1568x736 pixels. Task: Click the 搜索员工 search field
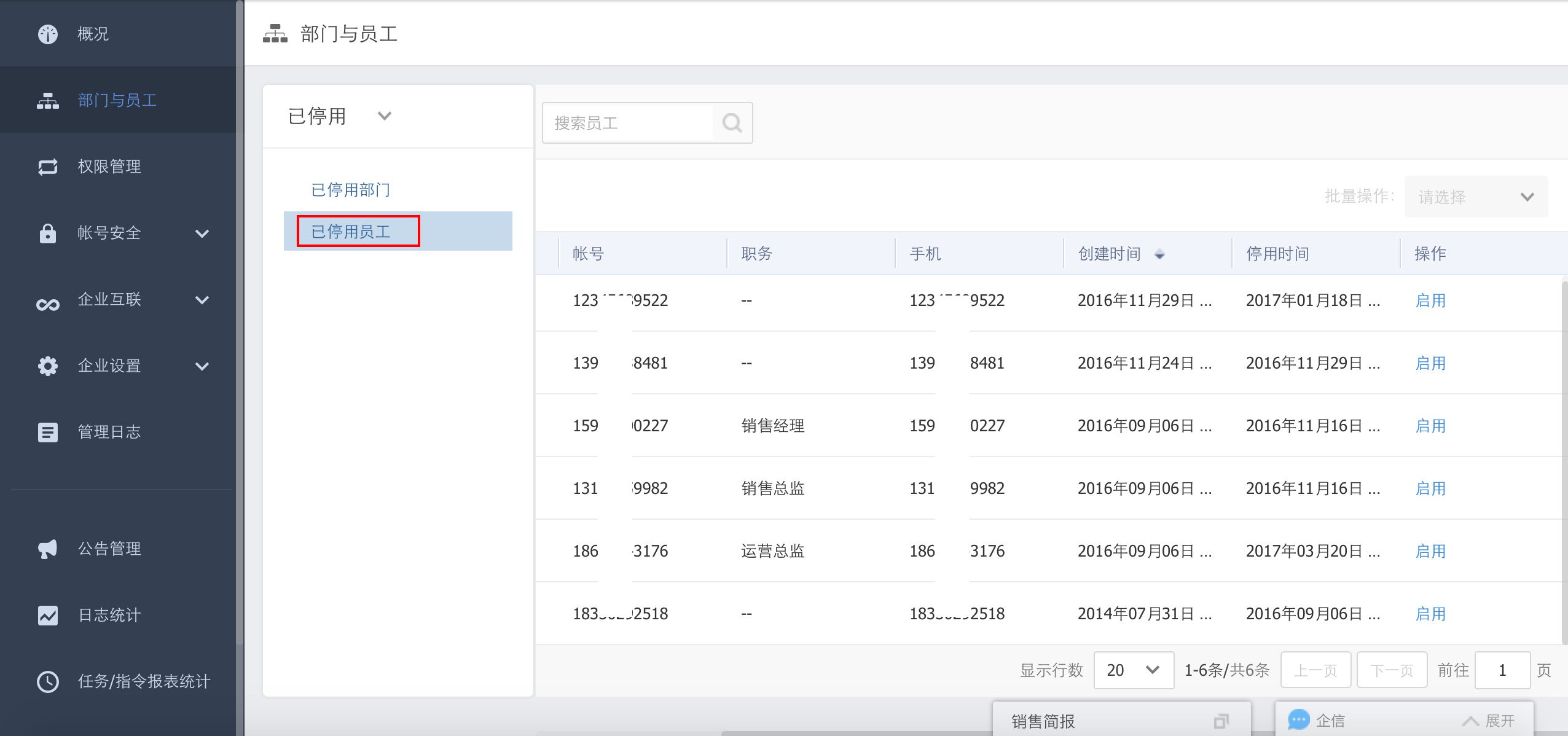point(628,123)
